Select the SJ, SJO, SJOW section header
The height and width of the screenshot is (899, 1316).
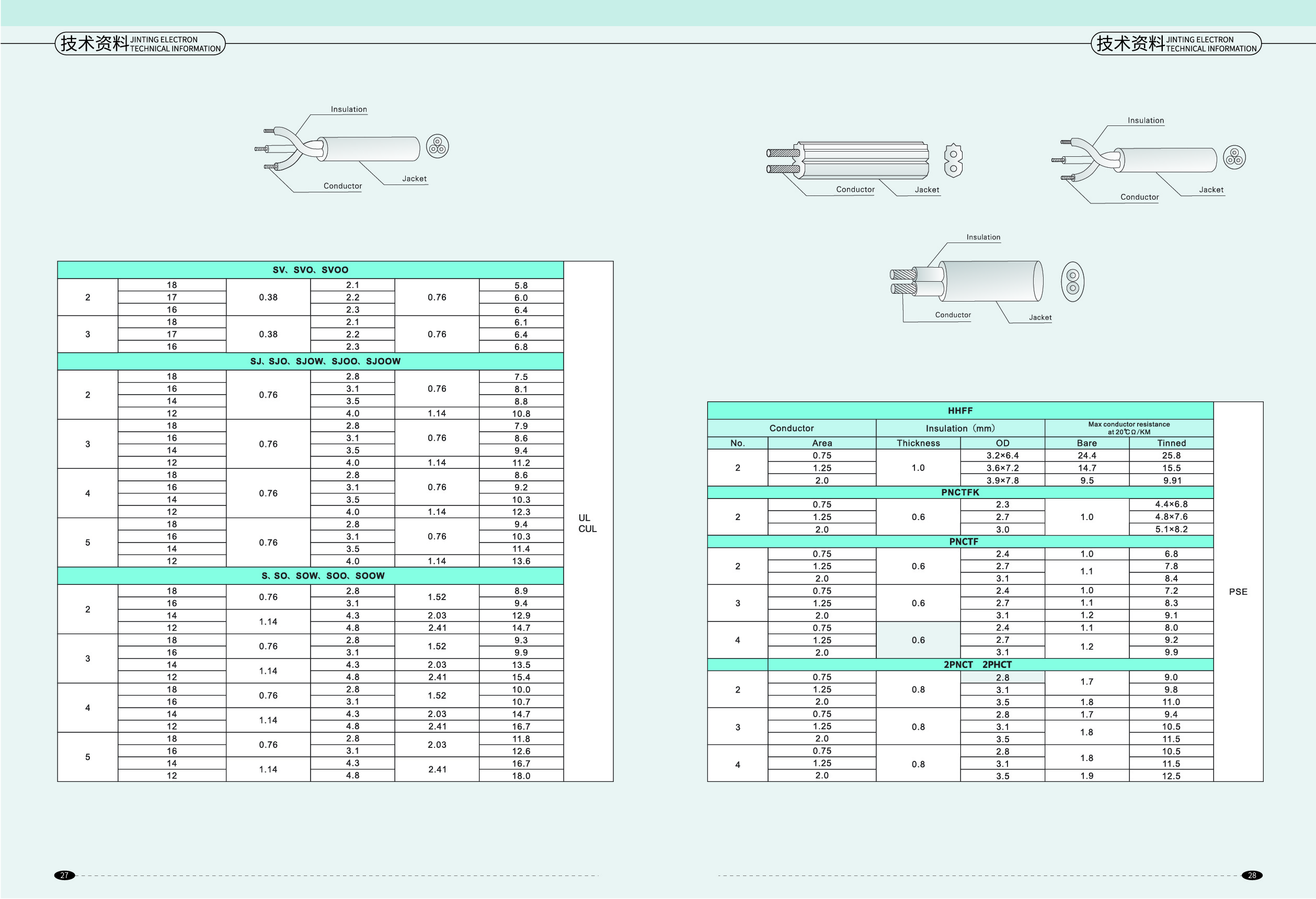[325, 361]
